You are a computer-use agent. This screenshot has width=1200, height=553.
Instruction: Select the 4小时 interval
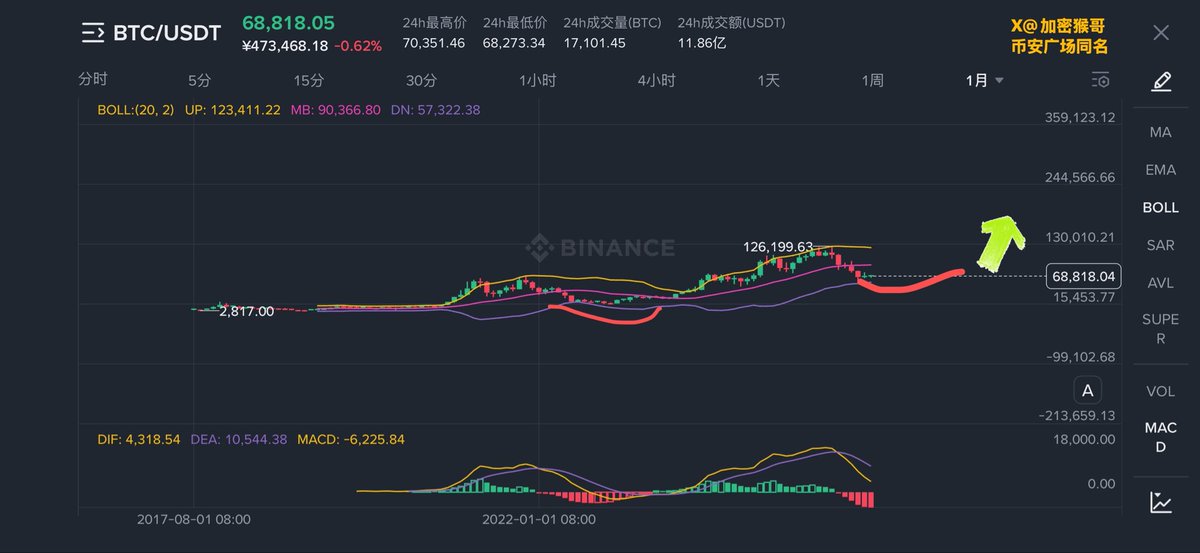tap(657, 80)
